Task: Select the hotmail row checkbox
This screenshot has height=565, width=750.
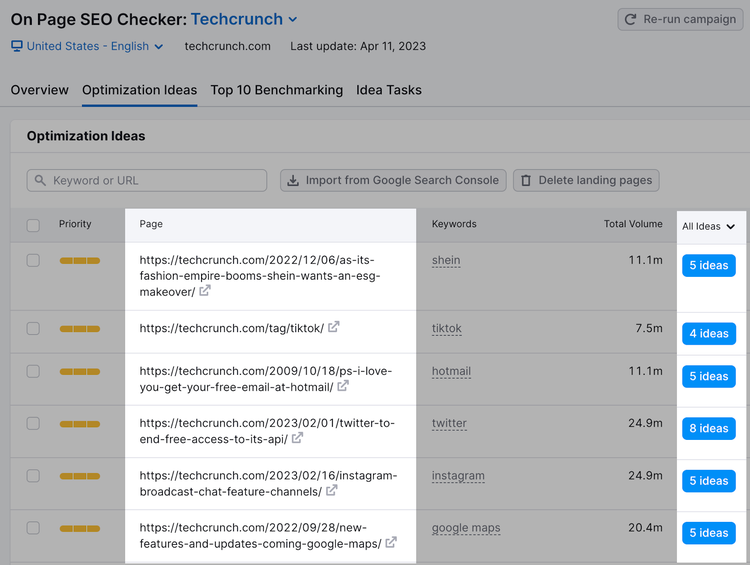Action: coord(33,371)
